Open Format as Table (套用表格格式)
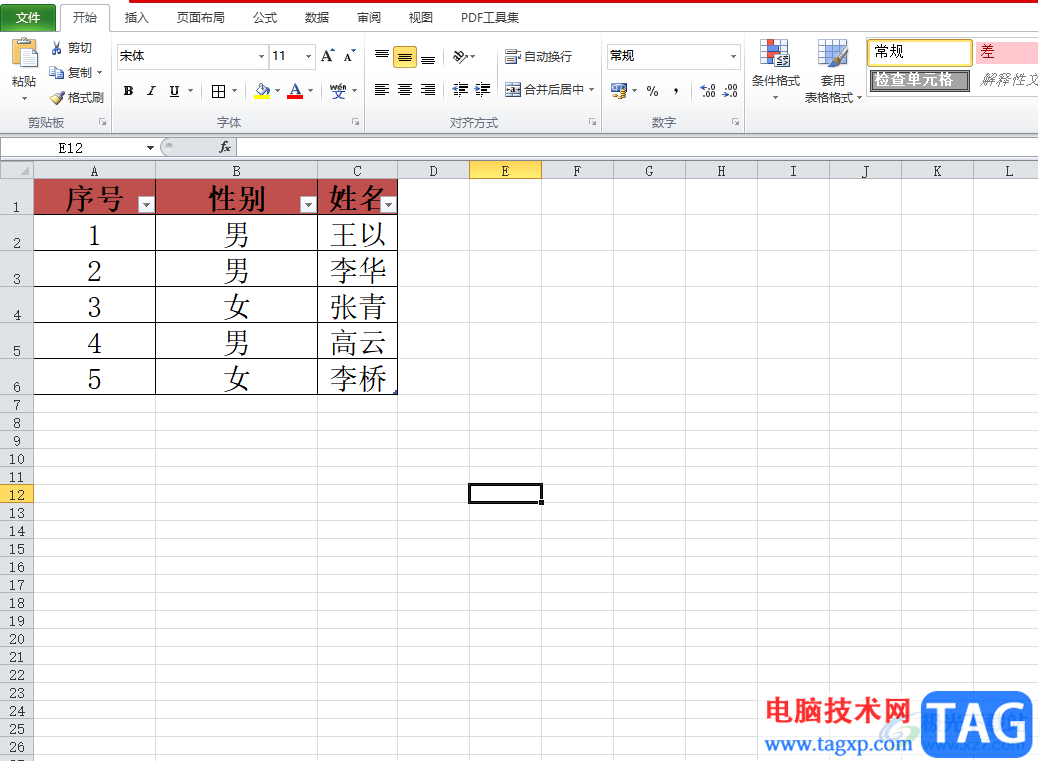 coord(833,71)
